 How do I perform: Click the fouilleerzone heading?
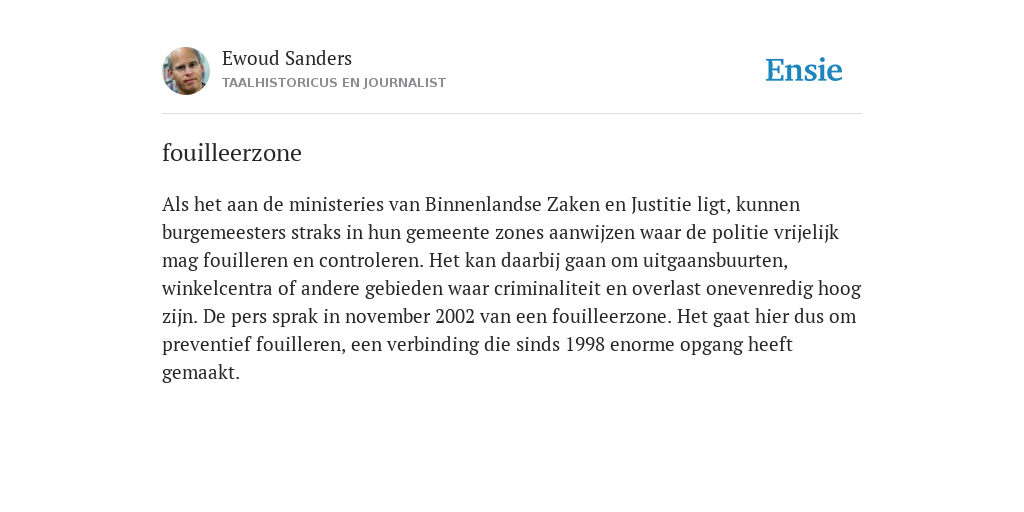(x=232, y=153)
